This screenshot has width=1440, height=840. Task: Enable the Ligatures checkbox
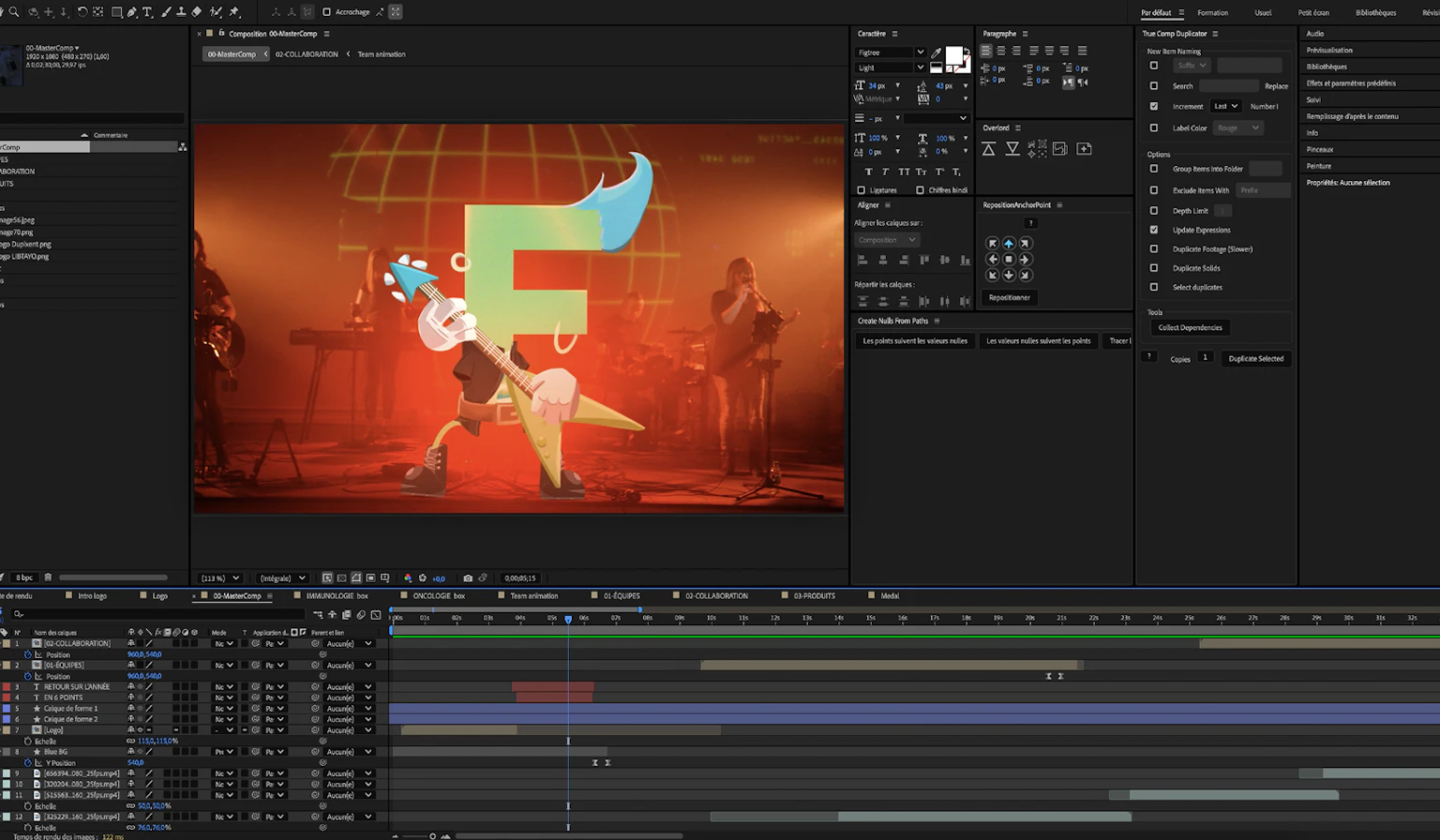click(861, 190)
